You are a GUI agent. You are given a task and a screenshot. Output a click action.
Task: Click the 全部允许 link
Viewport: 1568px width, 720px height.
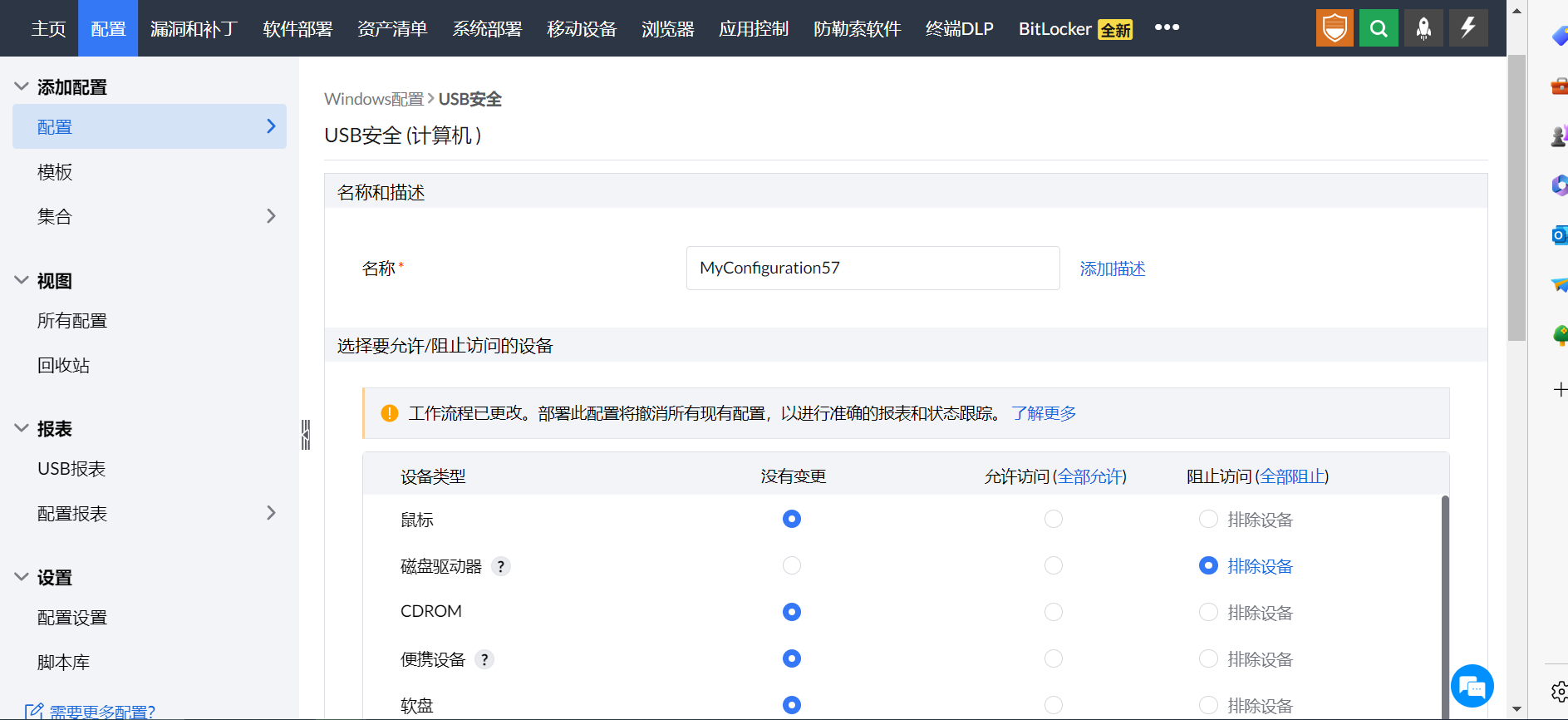(x=1090, y=476)
